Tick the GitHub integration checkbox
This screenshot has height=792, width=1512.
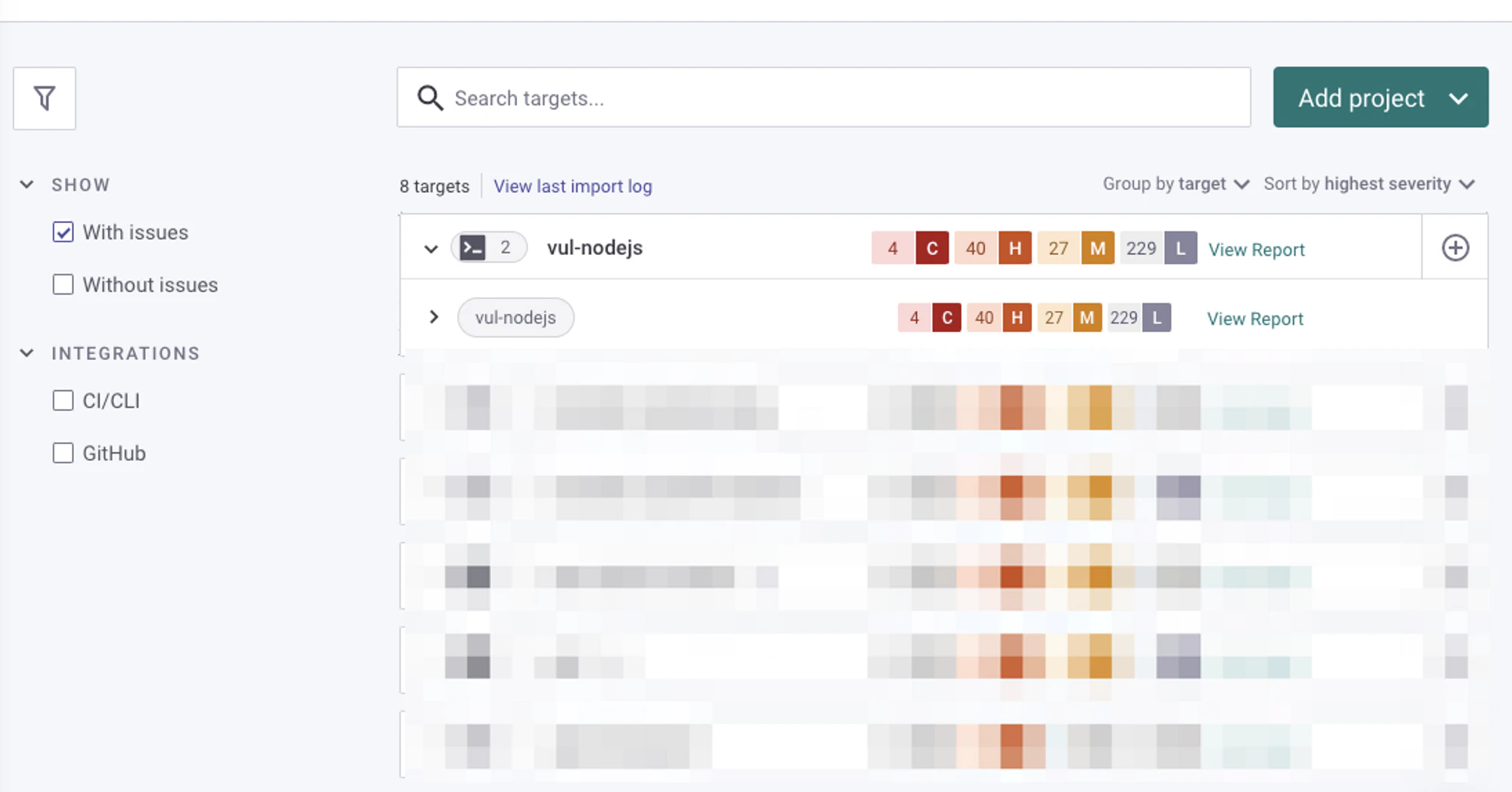coord(64,453)
